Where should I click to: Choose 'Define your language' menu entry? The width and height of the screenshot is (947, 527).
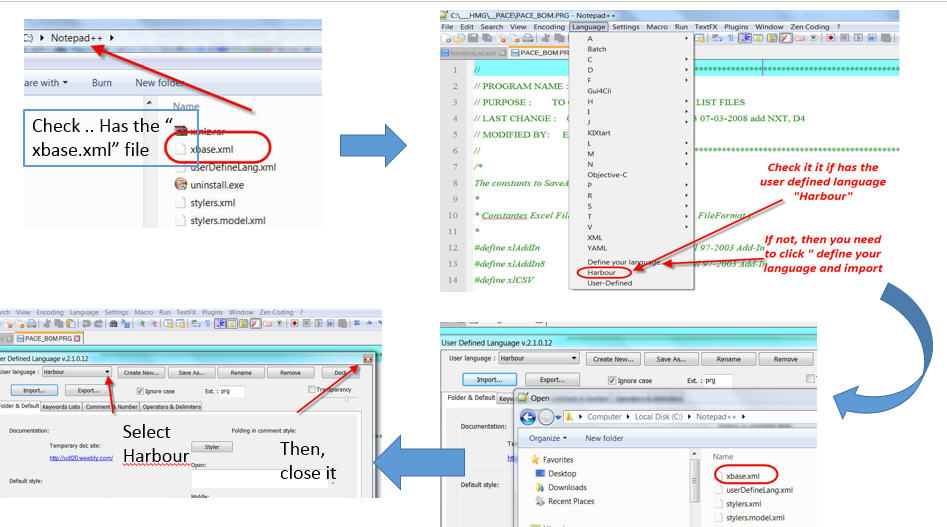624,262
